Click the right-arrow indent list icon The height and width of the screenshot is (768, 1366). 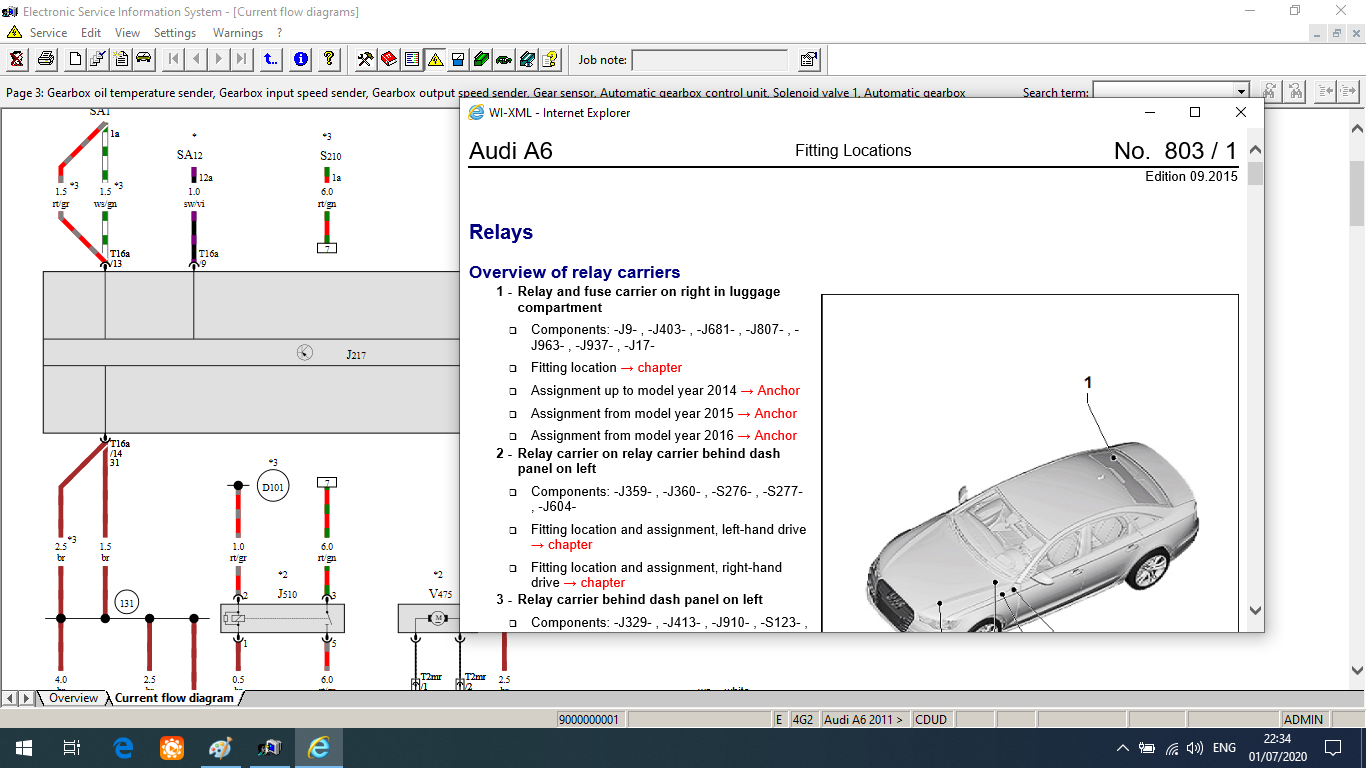1348,92
